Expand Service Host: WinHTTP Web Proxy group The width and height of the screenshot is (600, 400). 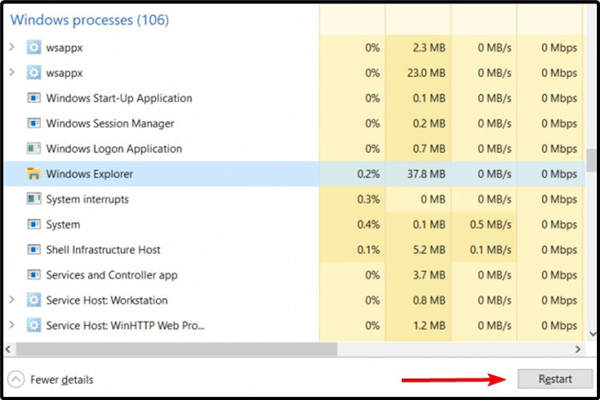click(12, 325)
